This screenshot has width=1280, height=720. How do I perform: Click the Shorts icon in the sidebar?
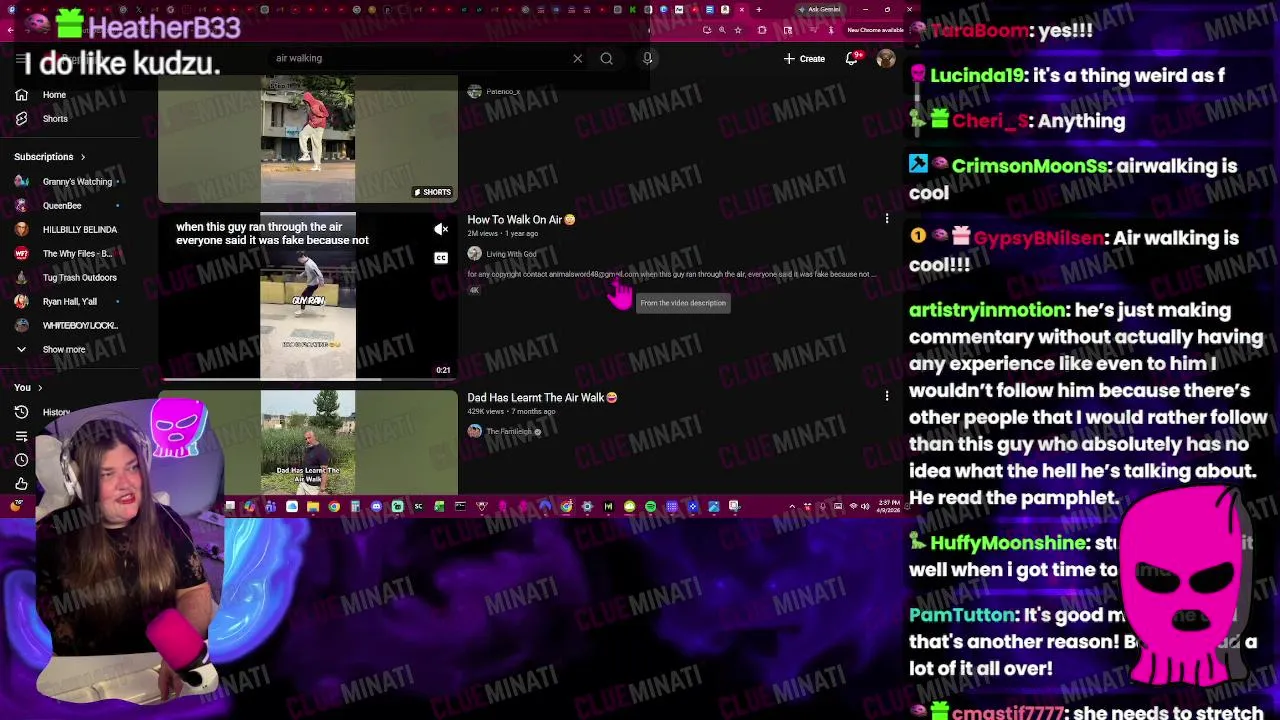point(21,119)
